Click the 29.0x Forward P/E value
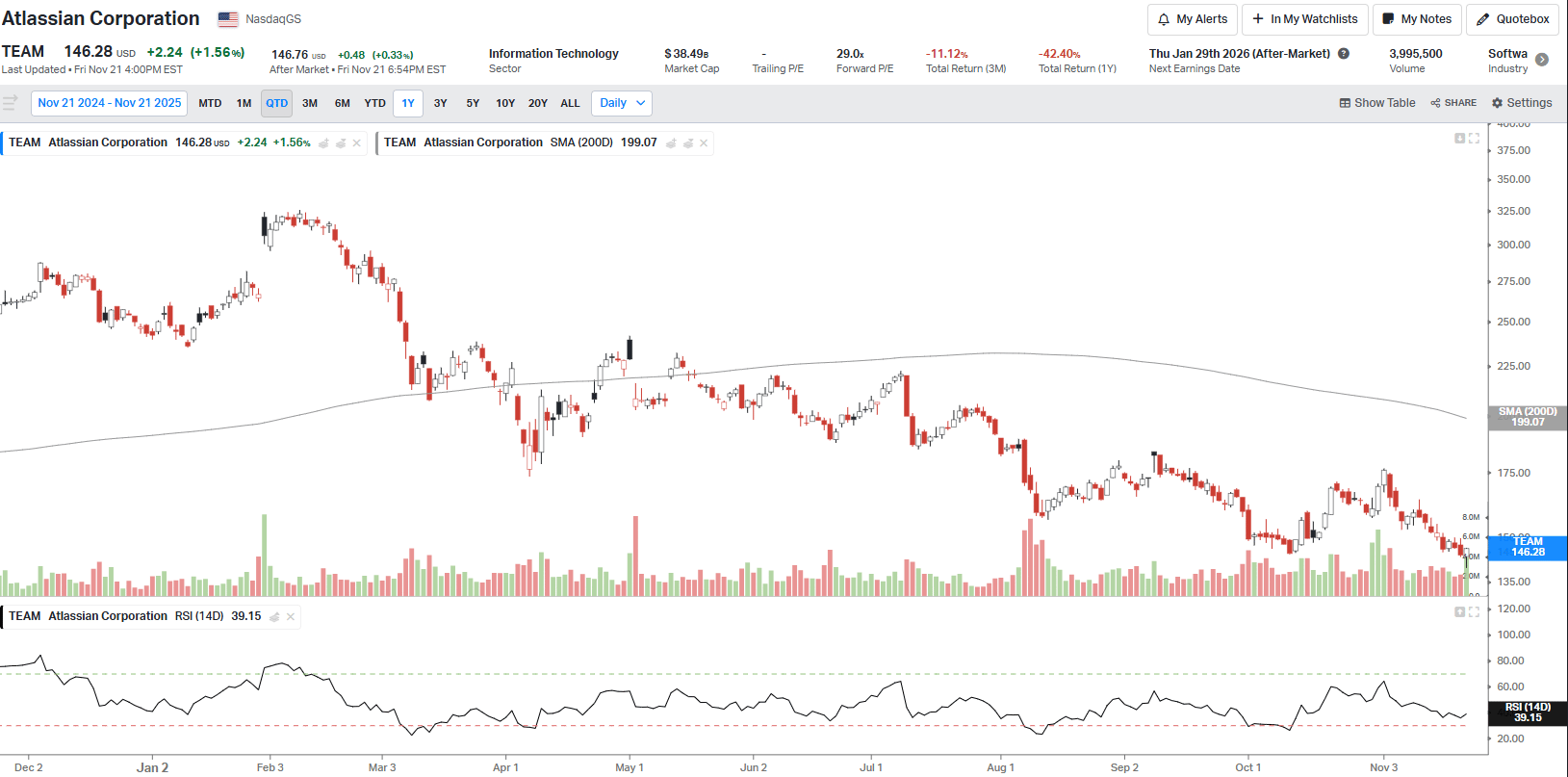The image size is (1568, 777). (x=850, y=54)
